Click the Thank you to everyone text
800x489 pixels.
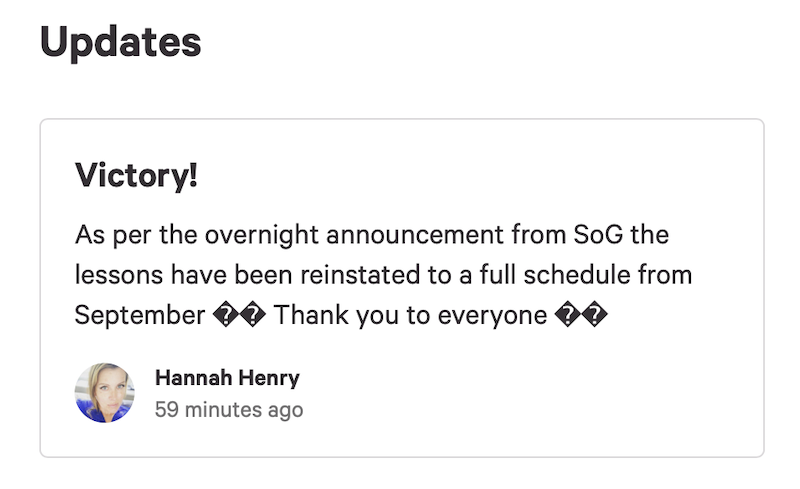411,315
